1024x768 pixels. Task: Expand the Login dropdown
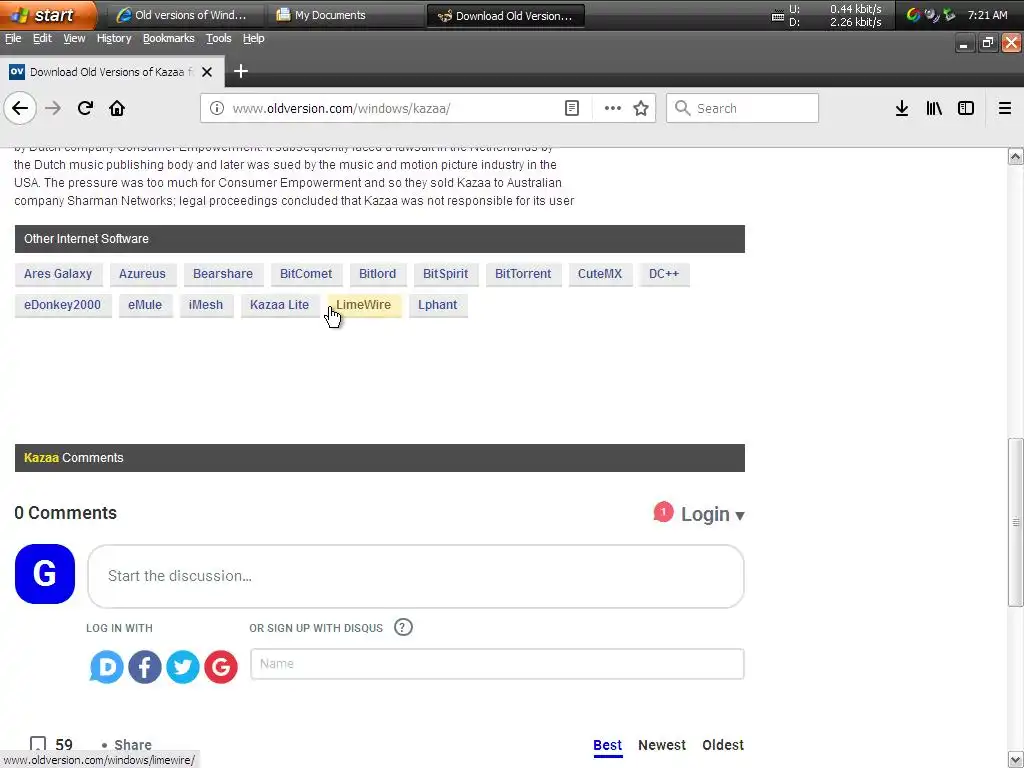pyautogui.click(x=712, y=515)
